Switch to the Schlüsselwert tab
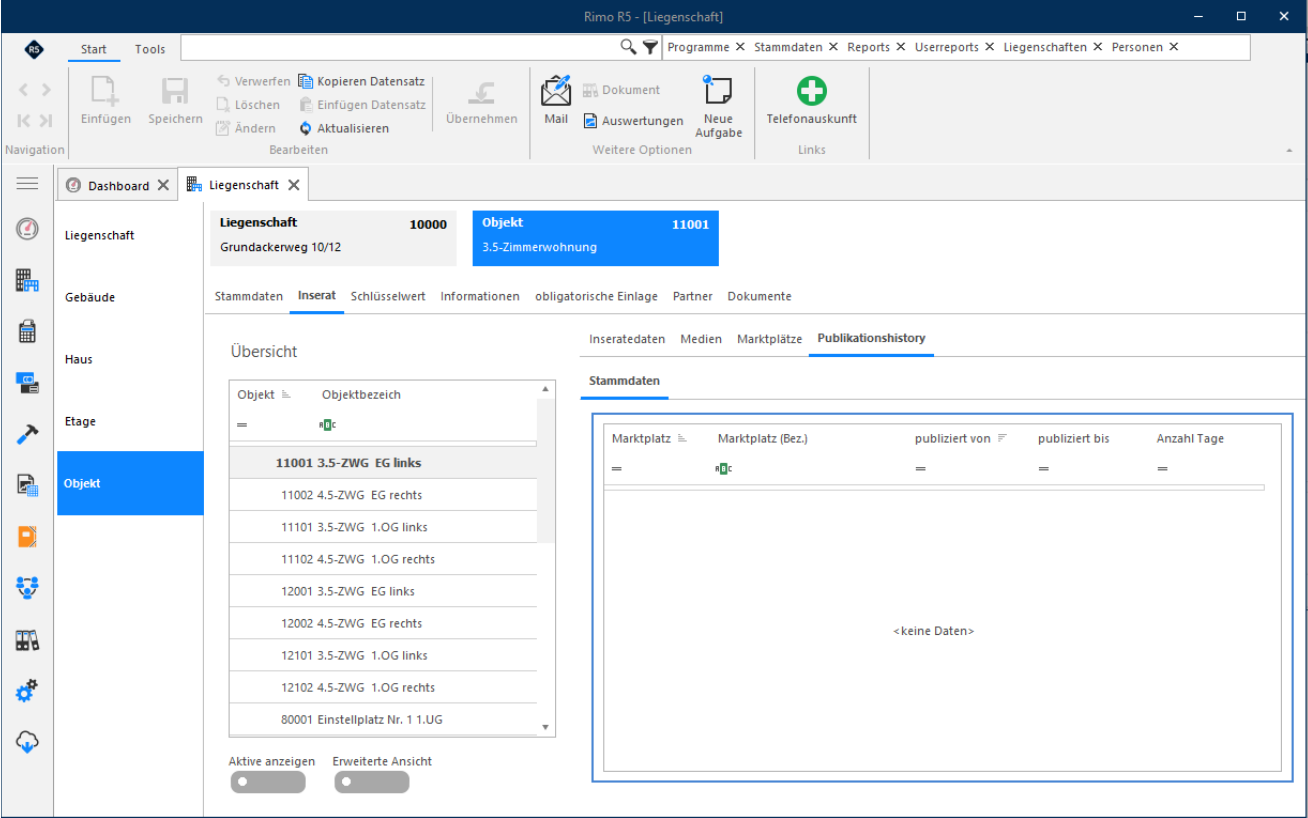Viewport: 1308px width, 818px height. (388, 296)
